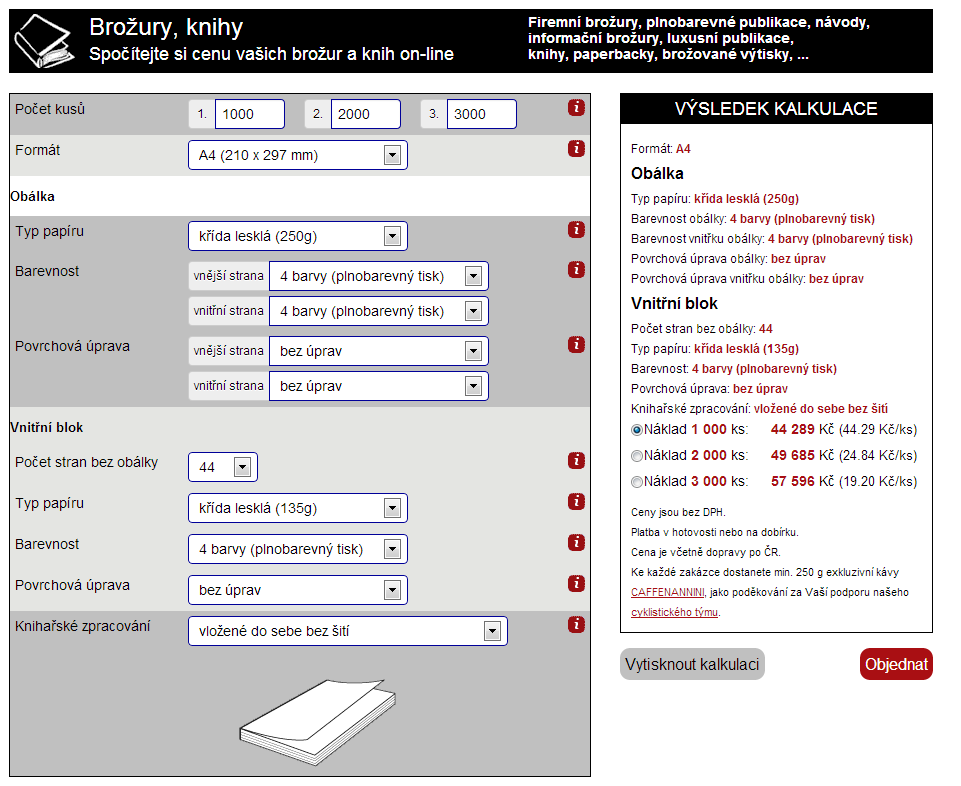This screenshot has height=786, width=961.
Task: Click info icon for Počet stran bez obálky
Action: (575, 460)
